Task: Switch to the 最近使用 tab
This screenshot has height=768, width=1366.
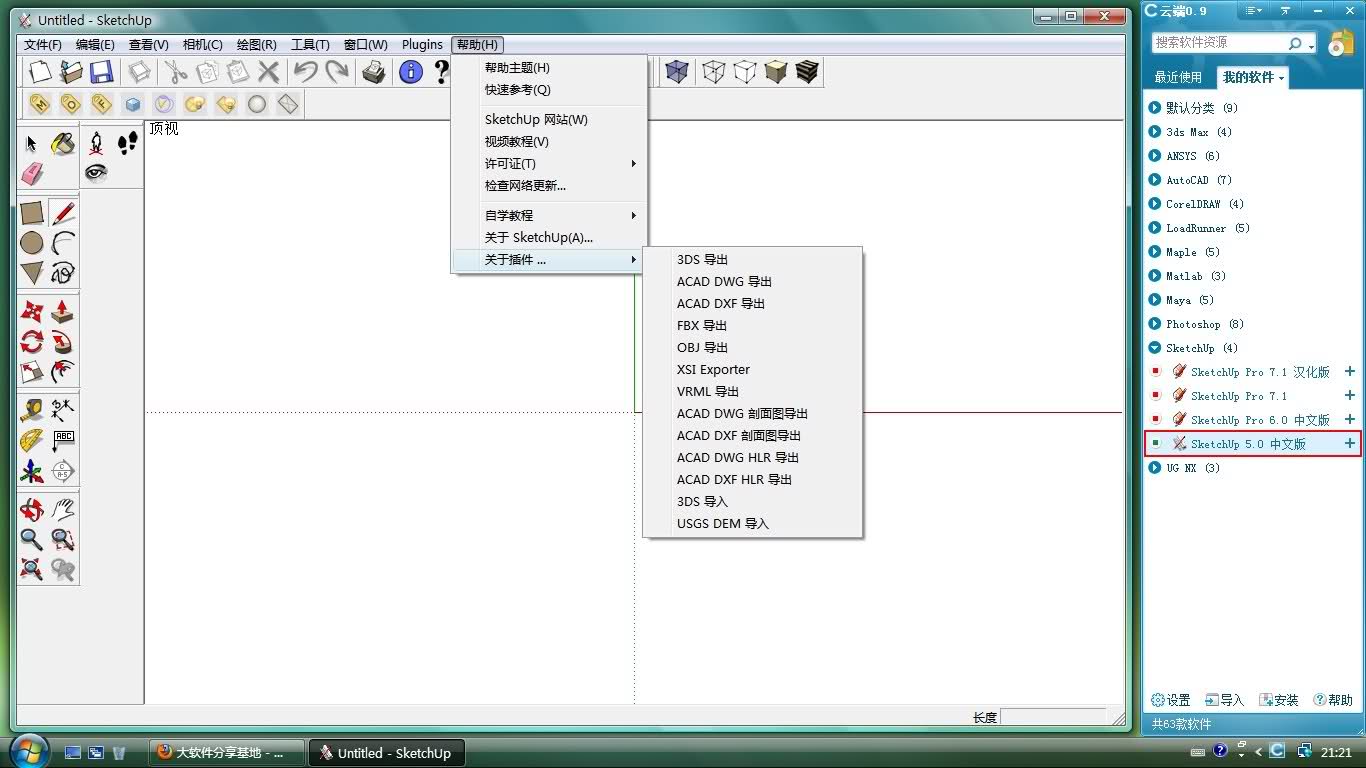Action: pos(1178,77)
